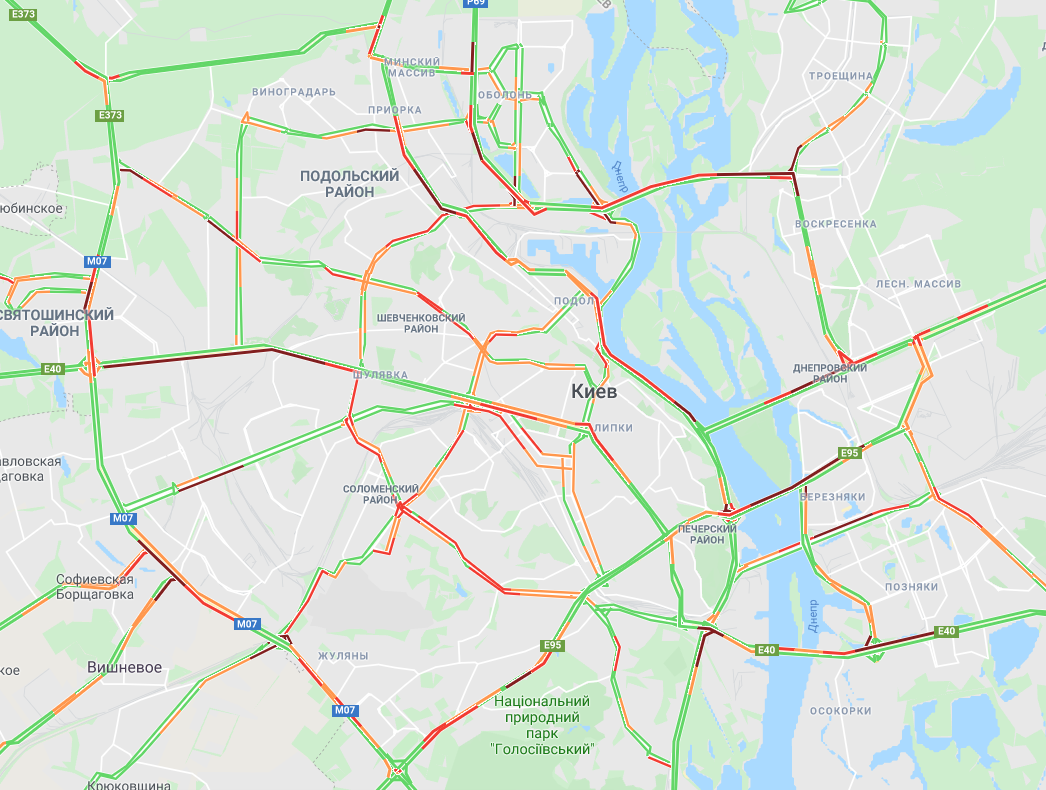The image size is (1046, 790).
Task: Click the Осокорки neighborhood label
Action: (x=841, y=711)
